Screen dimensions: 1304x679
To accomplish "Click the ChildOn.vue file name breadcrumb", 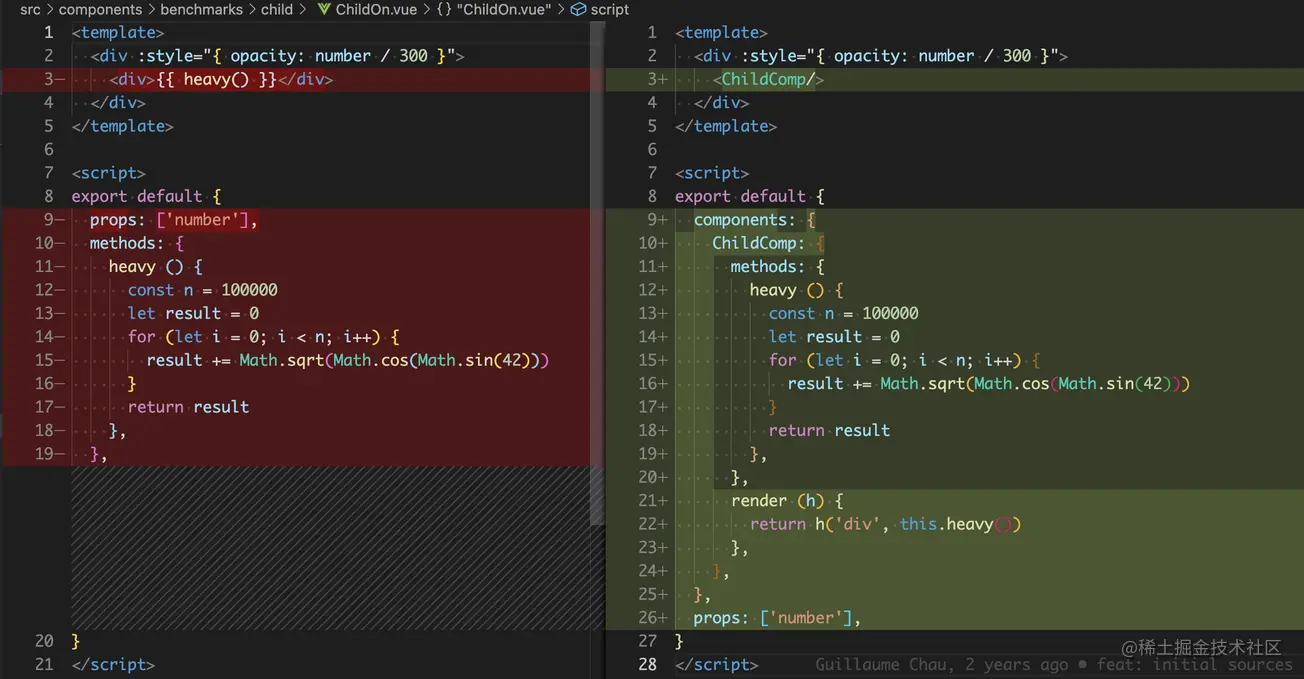I will (x=375, y=9).
